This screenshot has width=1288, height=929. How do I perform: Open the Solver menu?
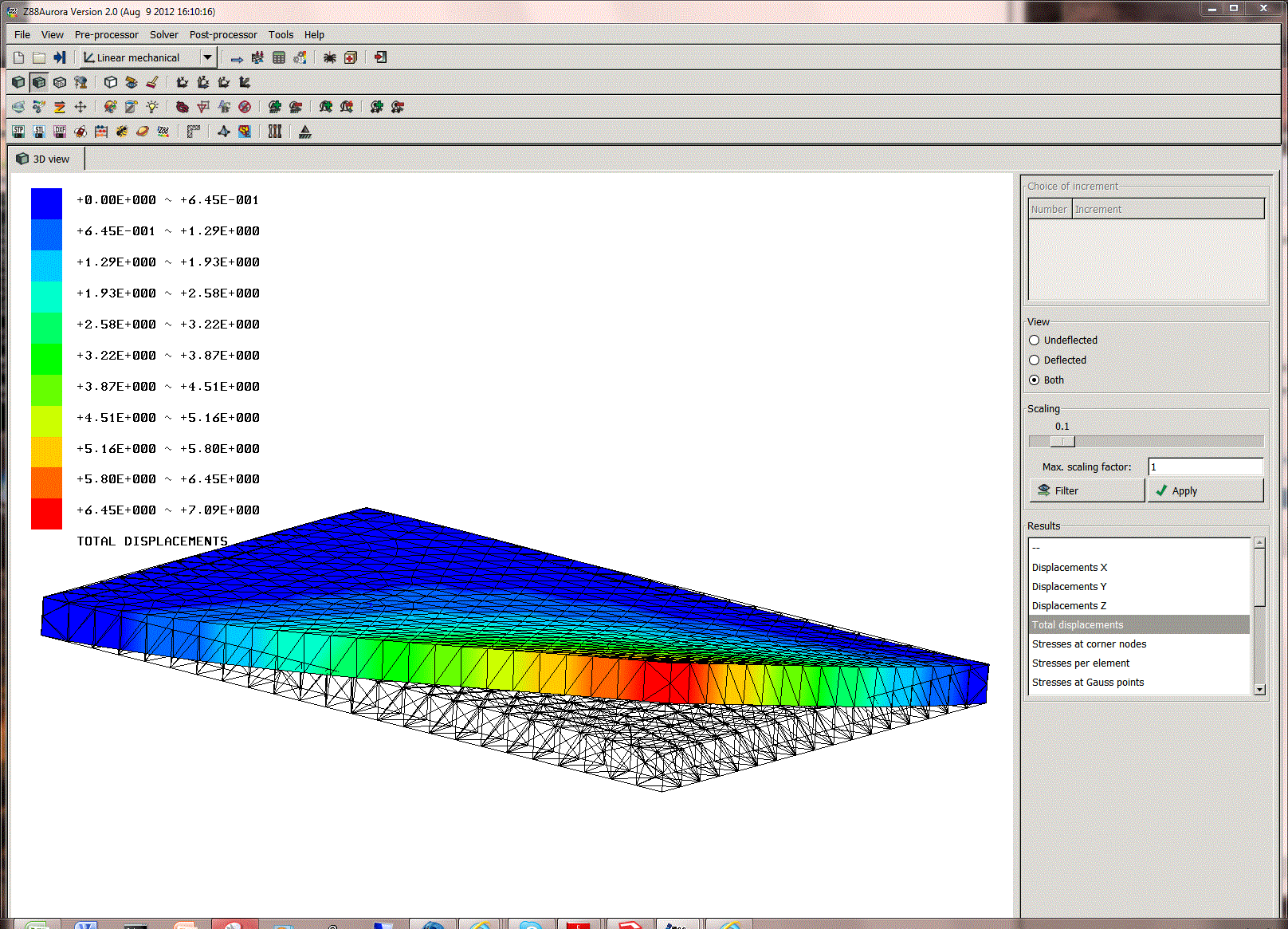163,35
